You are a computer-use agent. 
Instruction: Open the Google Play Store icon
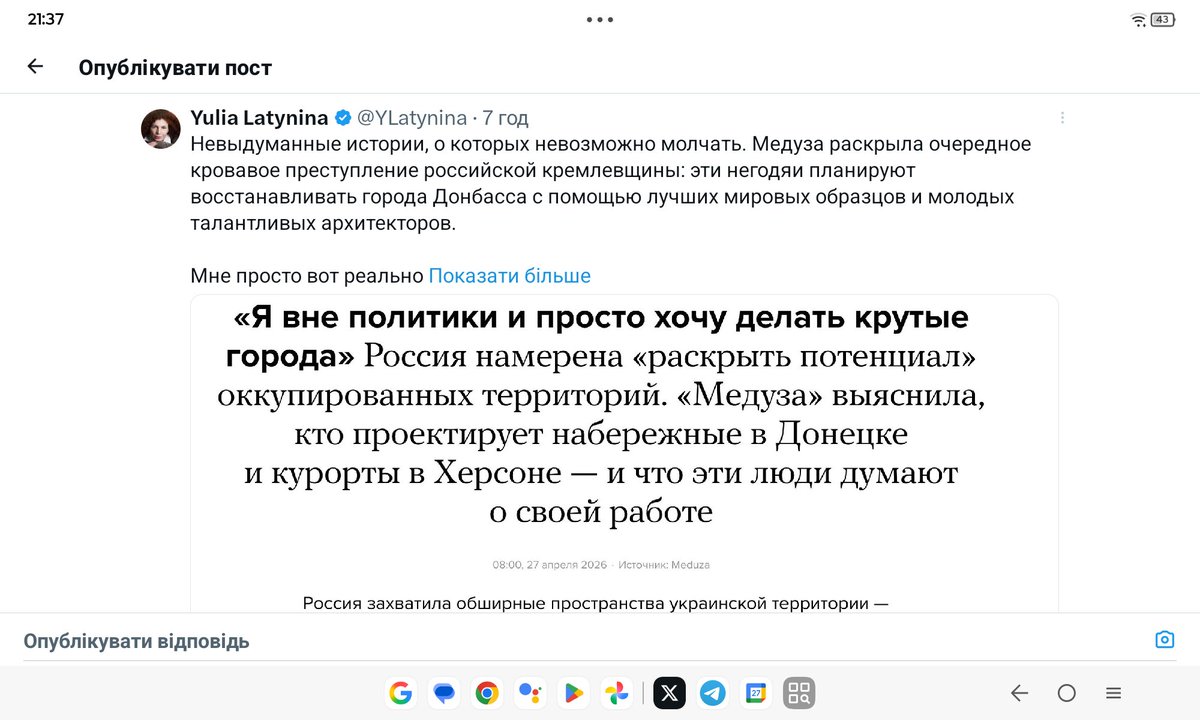point(573,693)
